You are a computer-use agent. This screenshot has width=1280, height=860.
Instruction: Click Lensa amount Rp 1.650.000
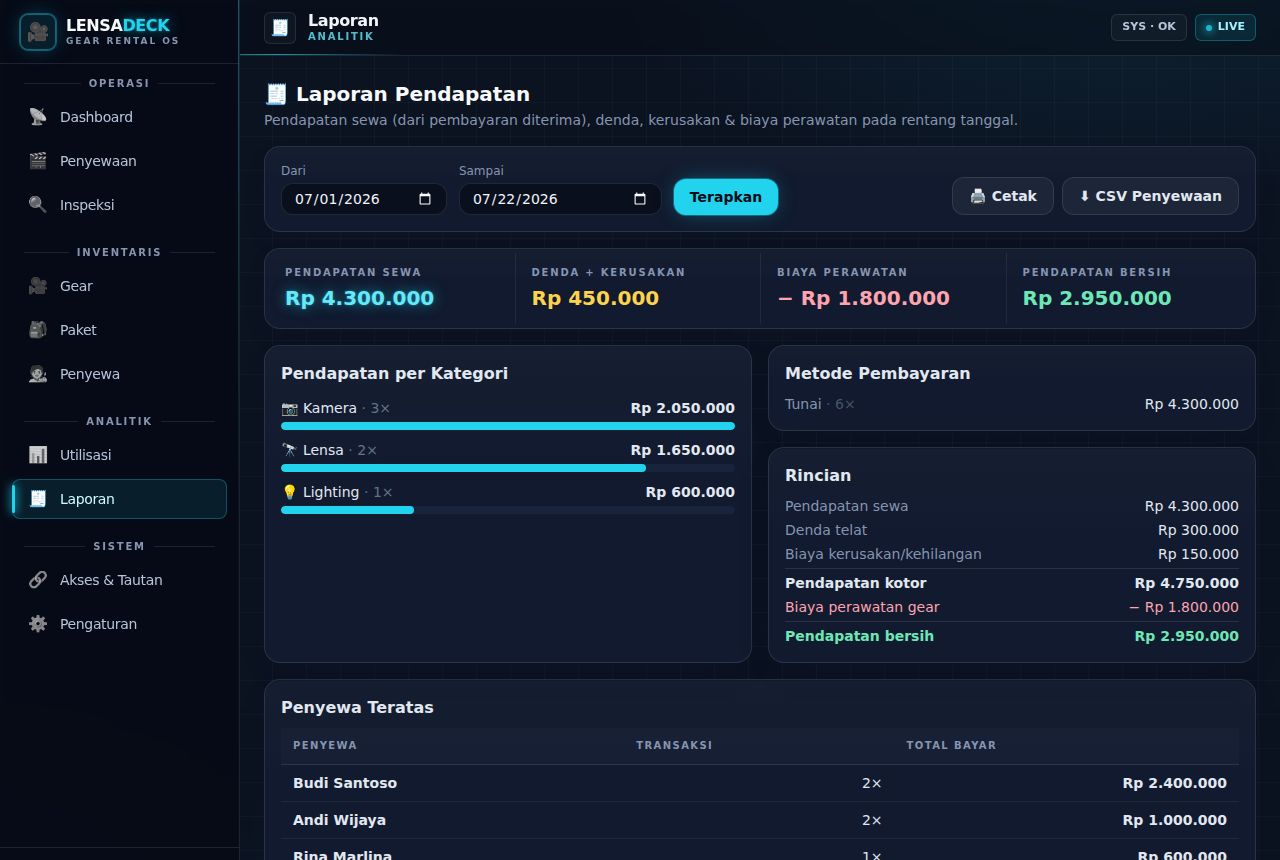682,450
